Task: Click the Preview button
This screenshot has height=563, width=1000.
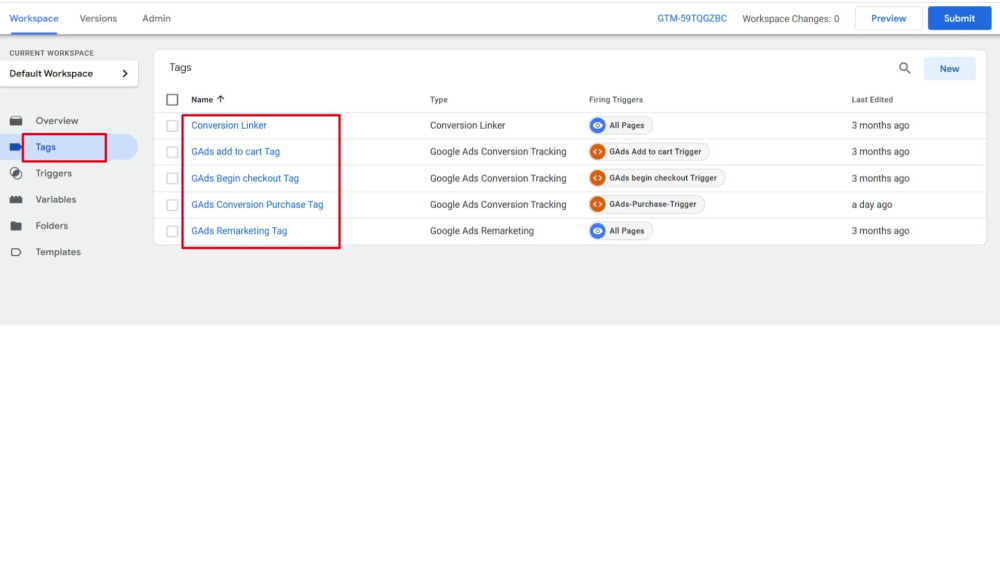Action: coord(888,18)
